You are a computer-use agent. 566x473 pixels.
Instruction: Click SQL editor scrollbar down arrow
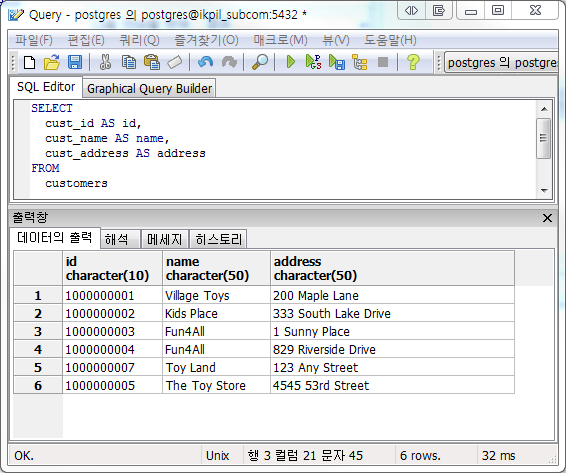coord(544,191)
